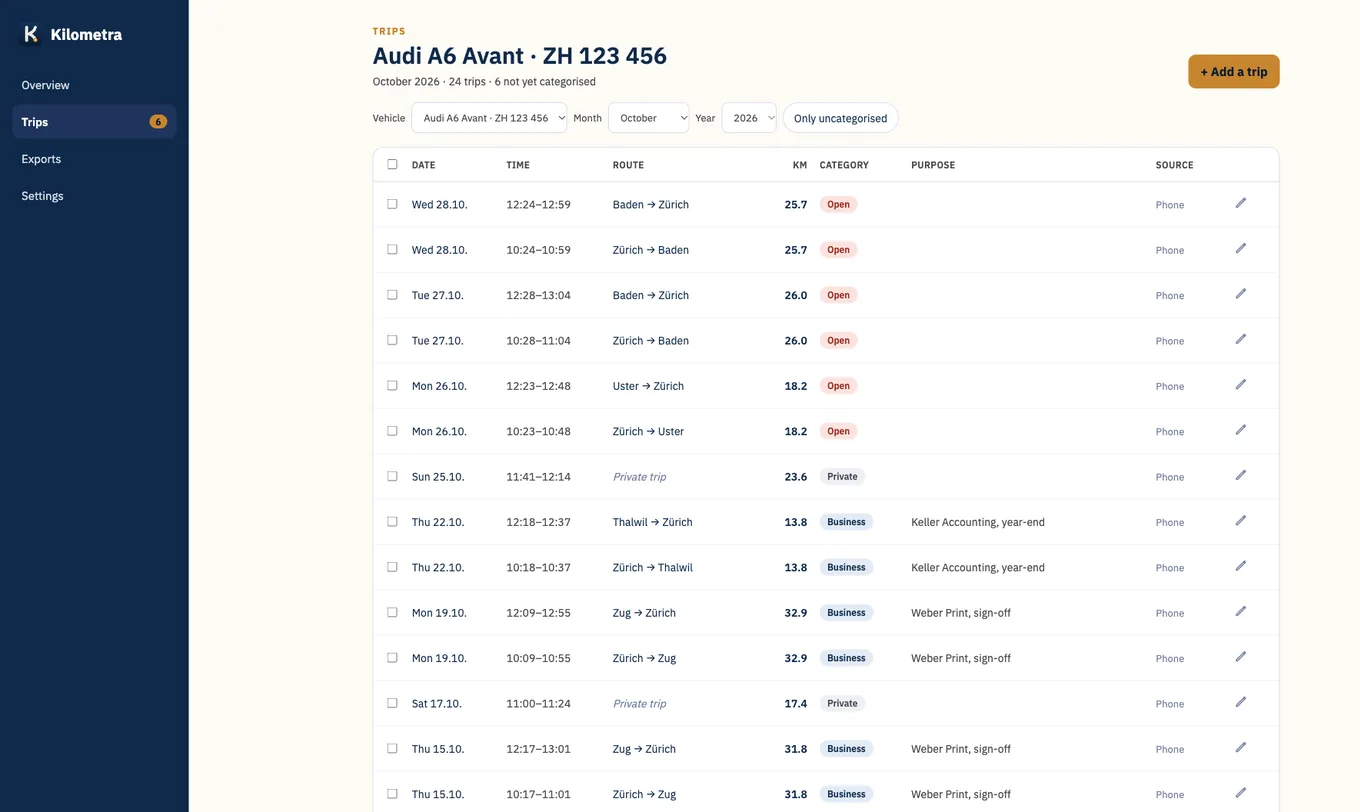Edit the Mon 19.10. Zug → Zürich trip
This screenshot has width=1360, height=812.
1240,611
